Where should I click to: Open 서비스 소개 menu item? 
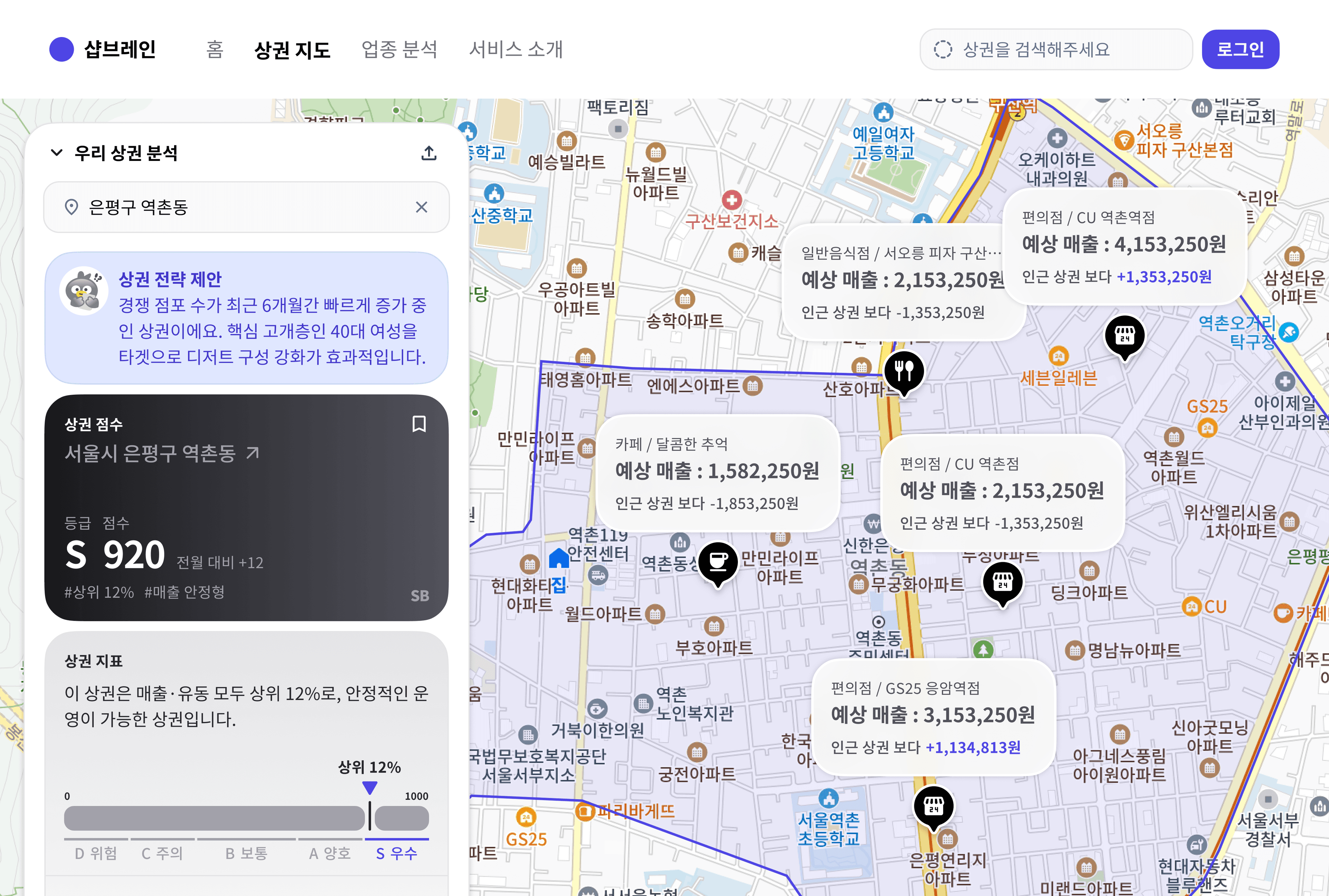point(516,49)
